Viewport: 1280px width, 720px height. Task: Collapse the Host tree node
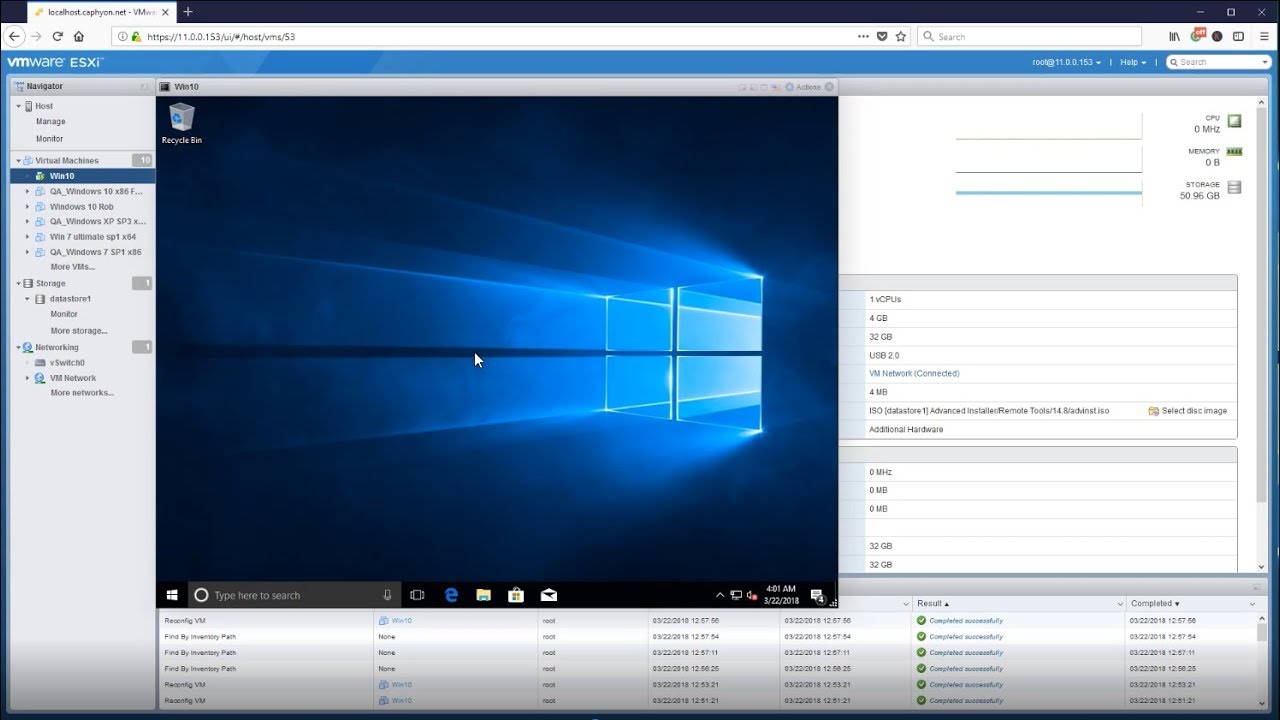pyautogui.click(x=18, y=106)
